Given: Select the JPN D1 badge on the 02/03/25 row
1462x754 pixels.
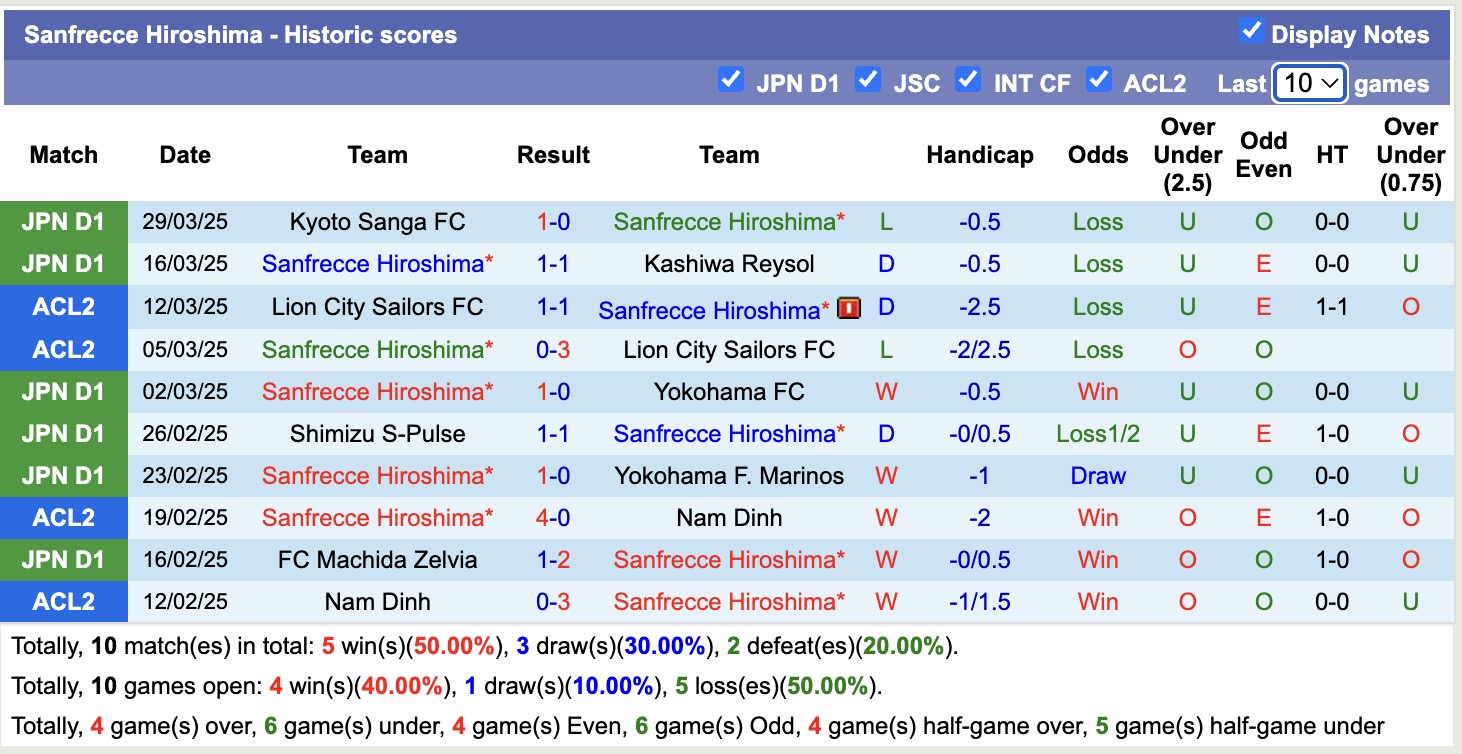Looking at the screenshot, I should 63,391.
